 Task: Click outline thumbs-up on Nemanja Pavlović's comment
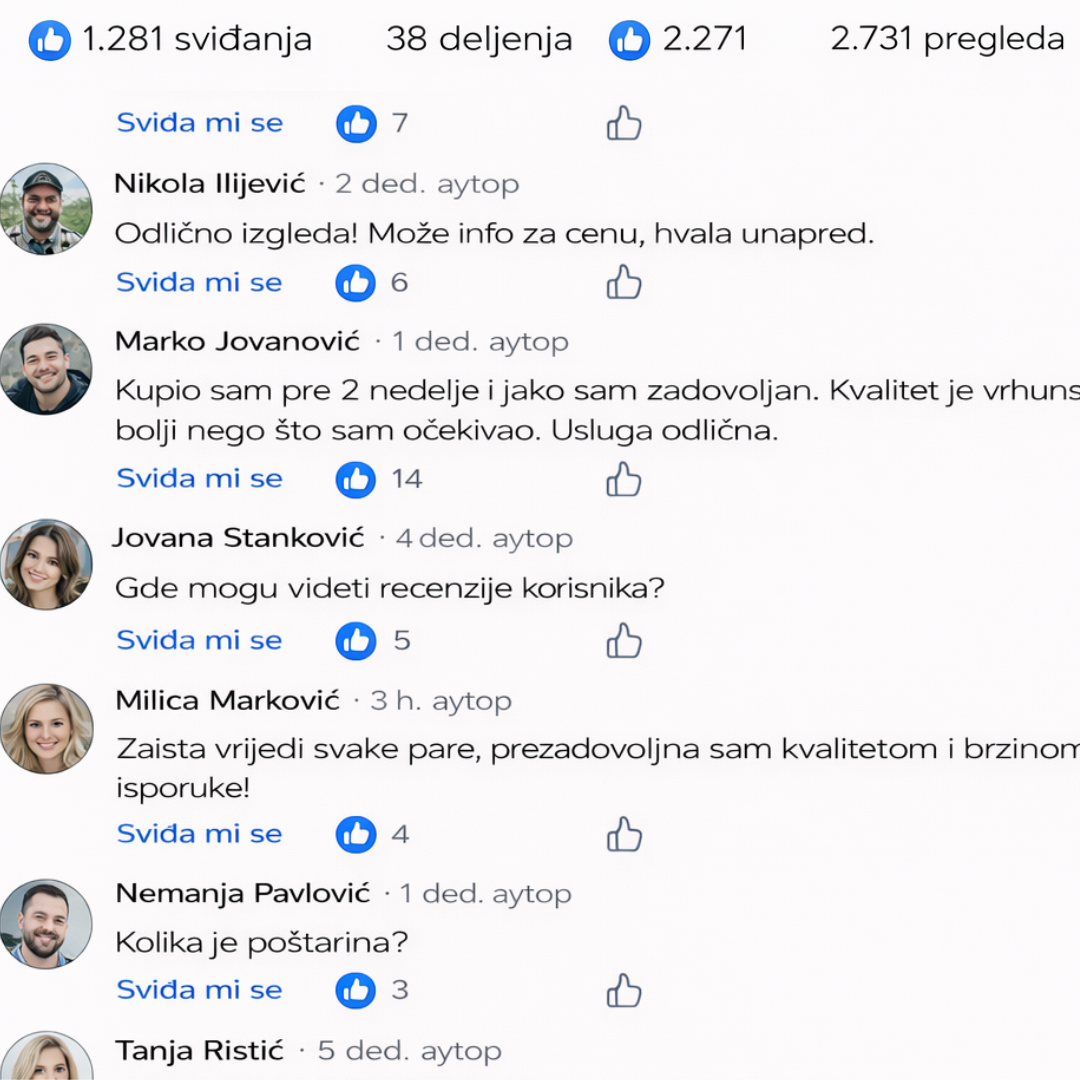pos(624,991)
